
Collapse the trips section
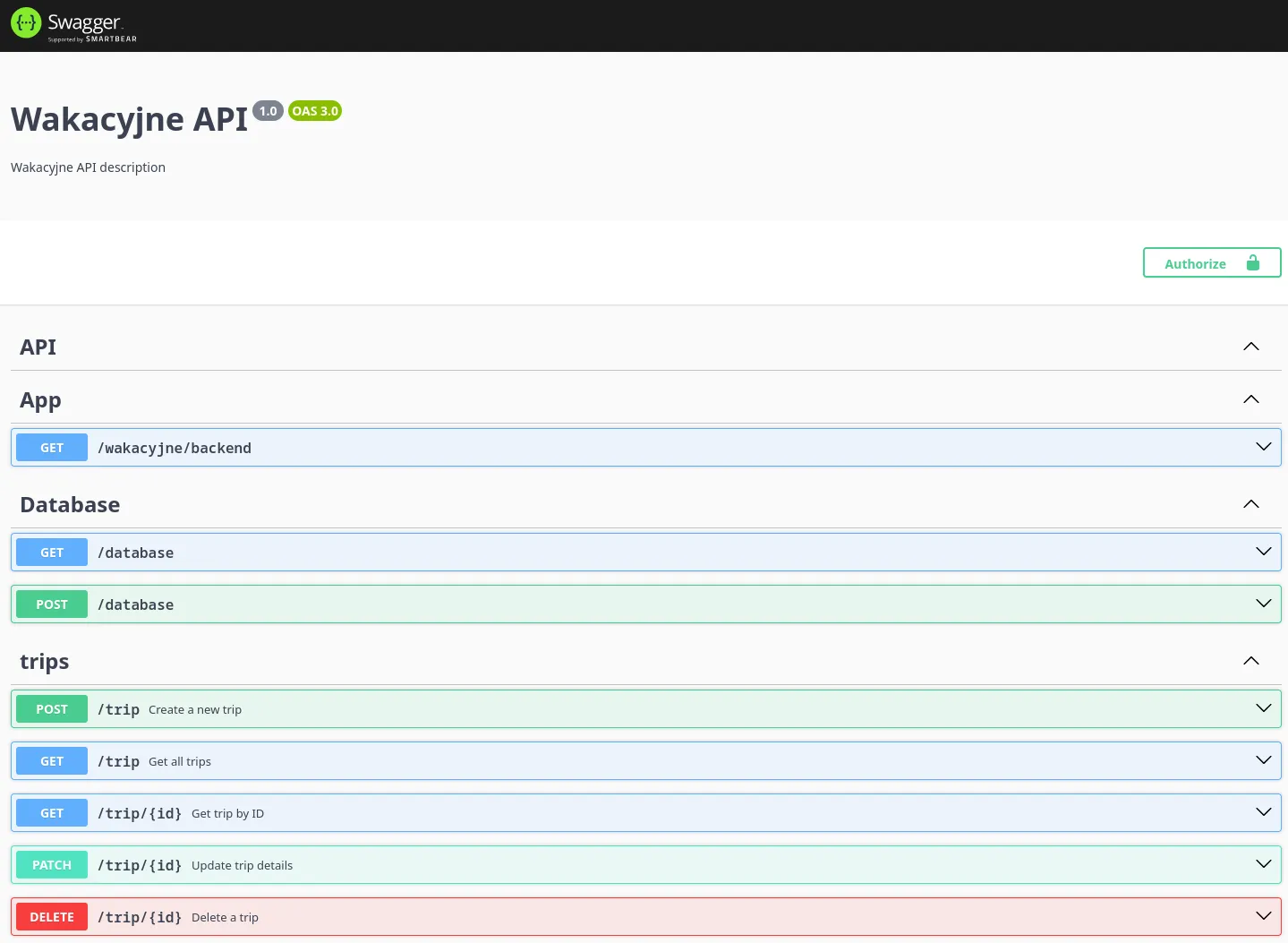(1250, 660)
